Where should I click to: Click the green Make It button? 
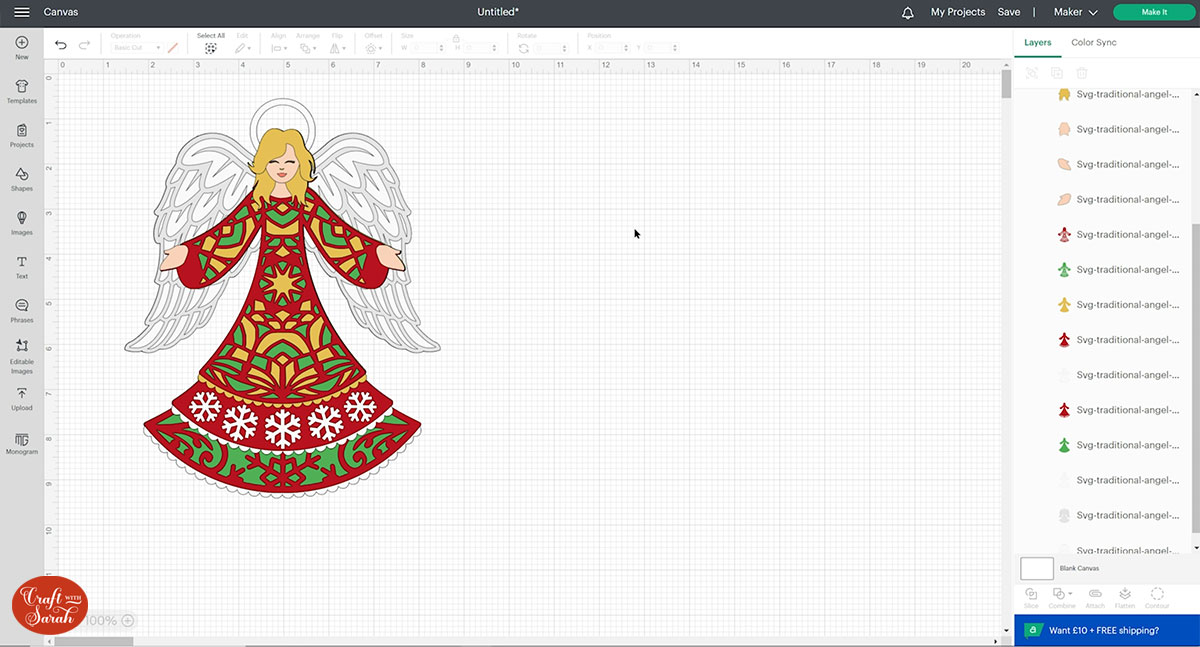(x=1153, y=12)
